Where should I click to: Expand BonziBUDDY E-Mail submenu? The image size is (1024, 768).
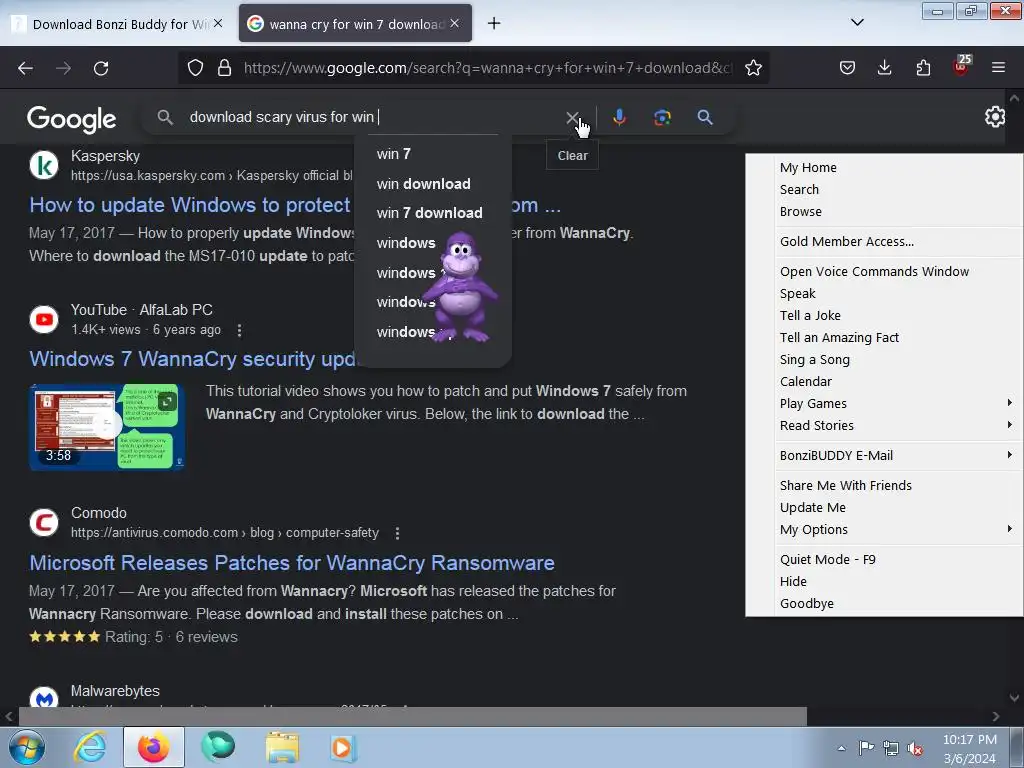coord(884,456)
